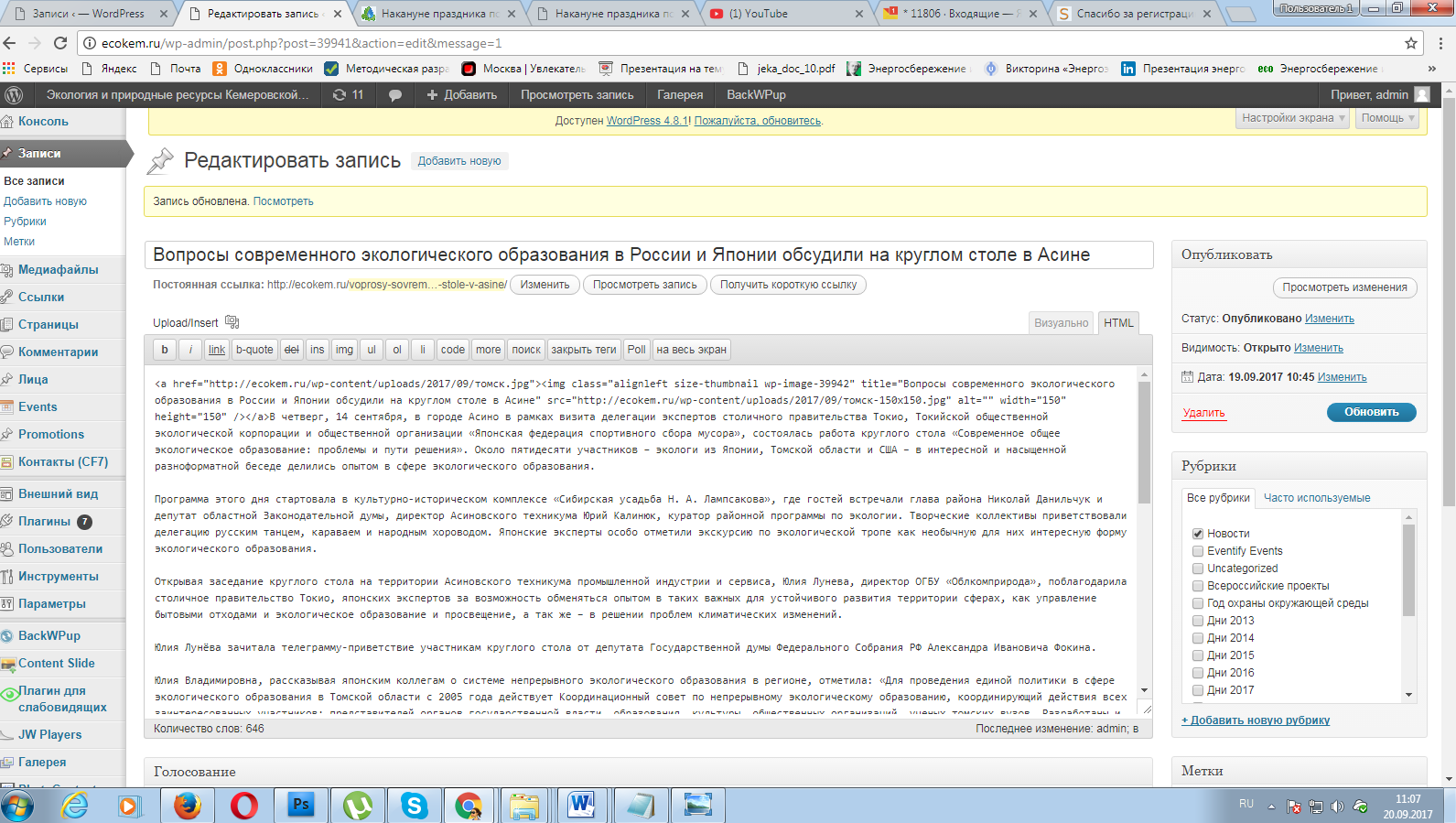Open the Windows Start menu
The height and width of the screenshot is (823, 1456).
[18, 807]
